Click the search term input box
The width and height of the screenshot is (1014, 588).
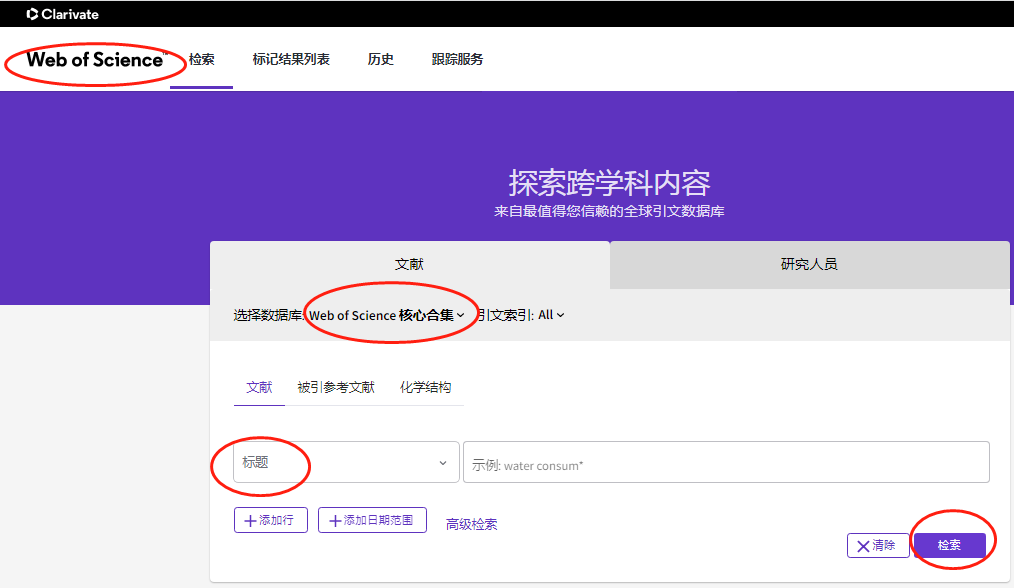pos(725,464)
